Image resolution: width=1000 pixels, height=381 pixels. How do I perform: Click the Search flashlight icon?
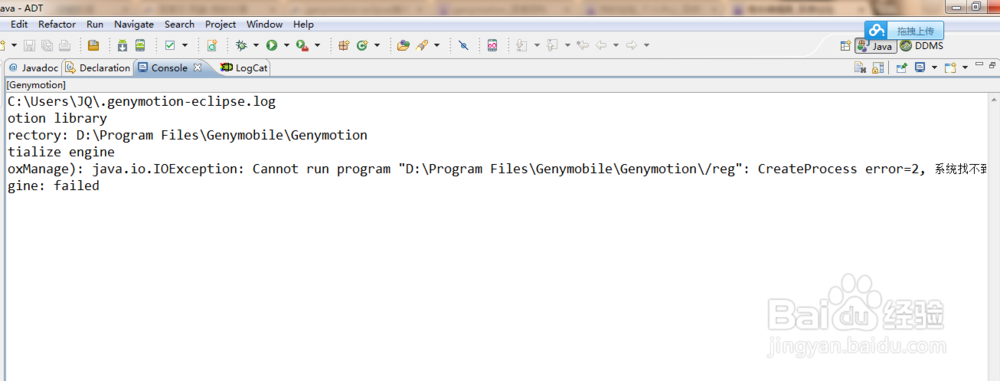(x=422, y=45)
